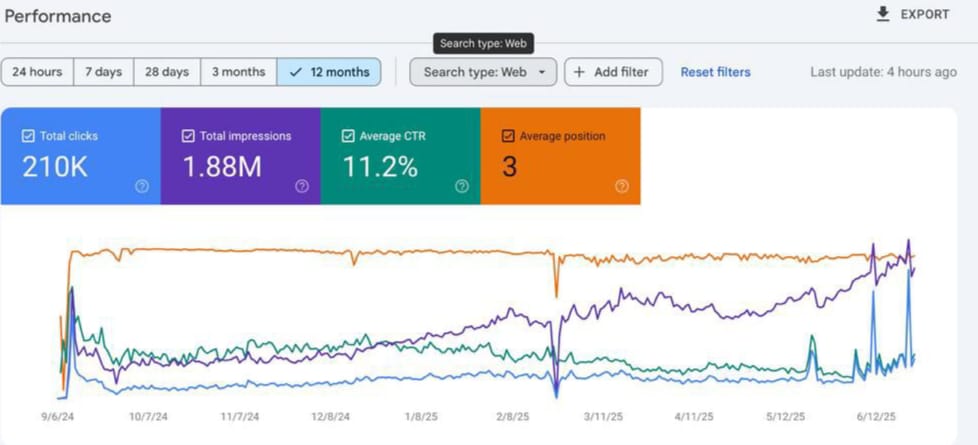
Task: Choose the 28 days date range
Action: coord(166,72)
